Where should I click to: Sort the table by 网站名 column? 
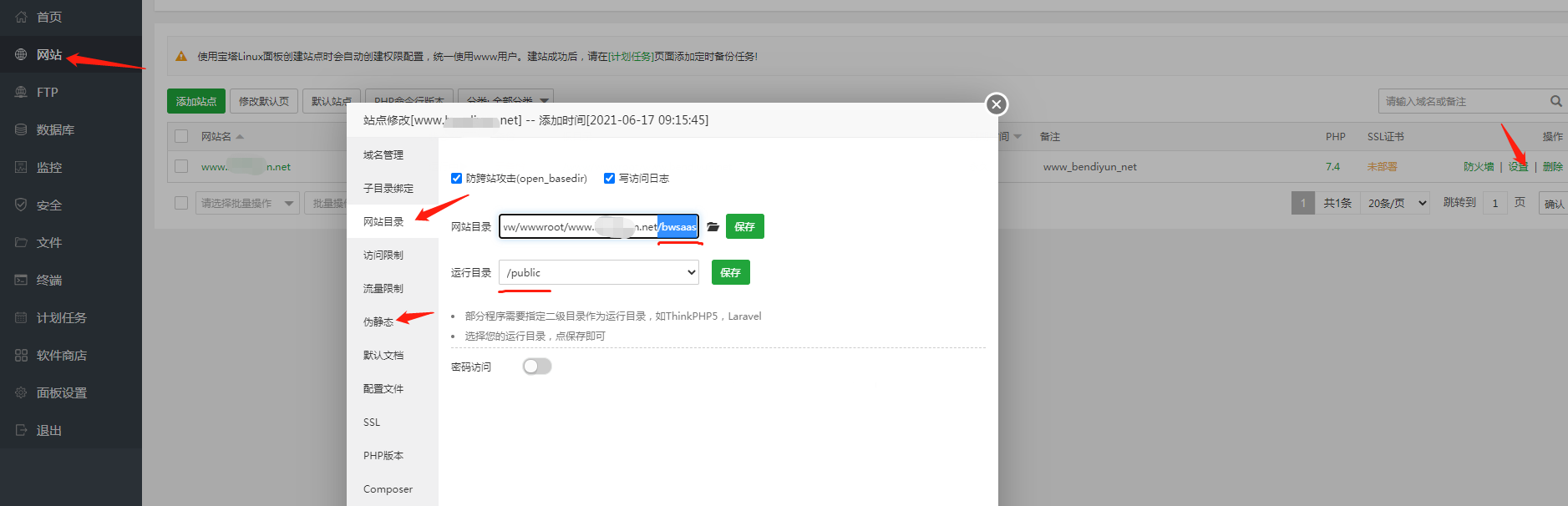coord(222,136)
